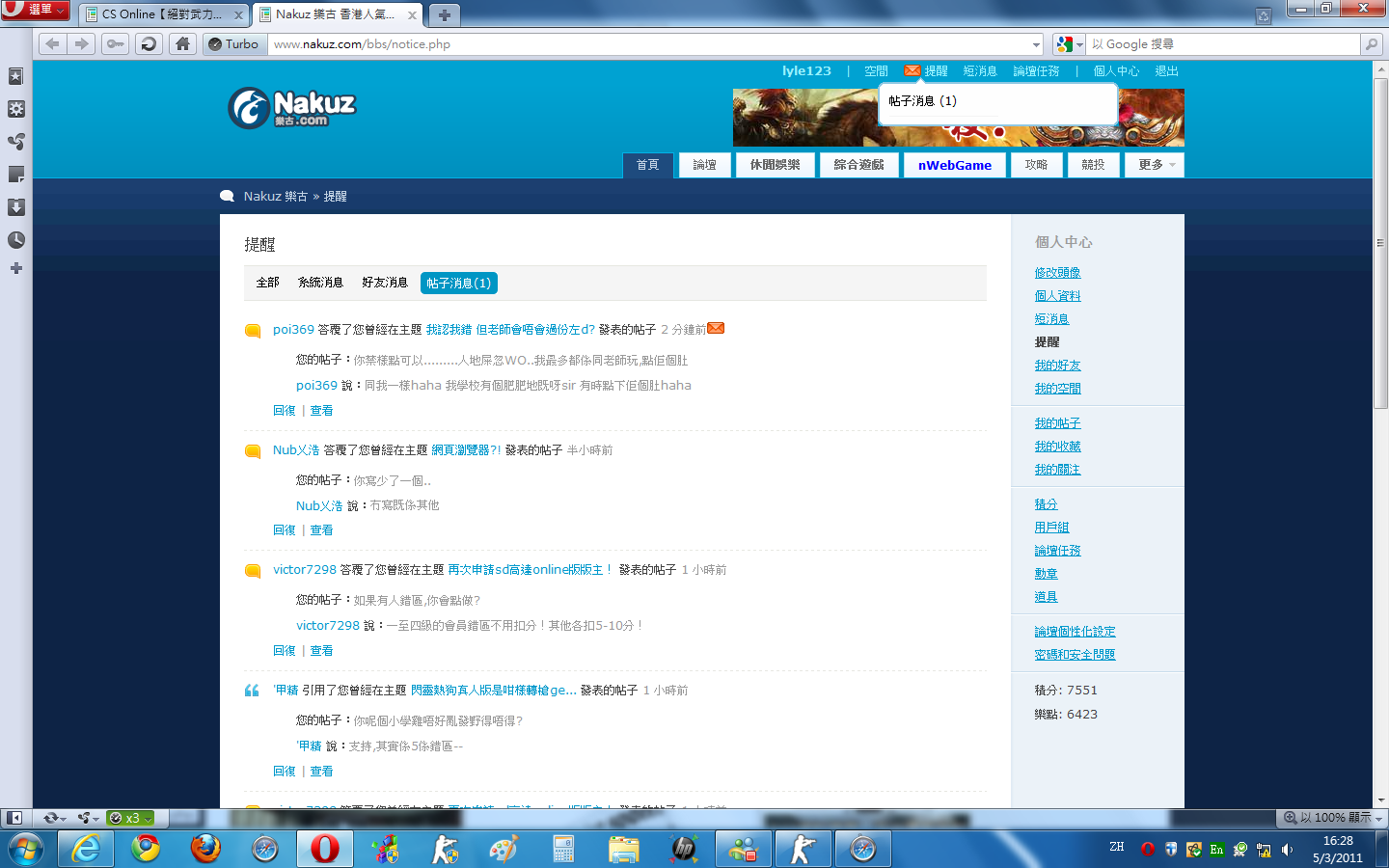Open the Bookmarks star panel in sidebar
The image size is (1389, 868).
(x=15, y=76)
